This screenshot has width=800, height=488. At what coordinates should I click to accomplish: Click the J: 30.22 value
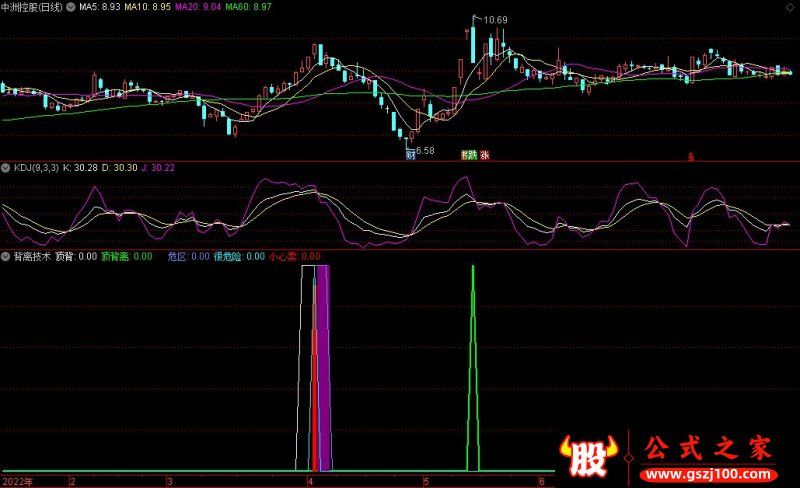tap(158, 168)
